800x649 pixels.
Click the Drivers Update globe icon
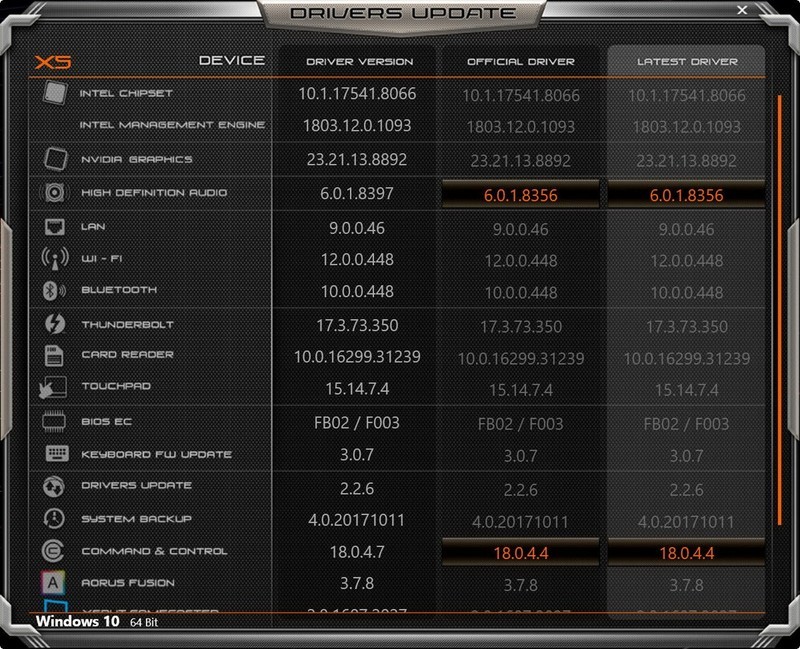pyautogui.click(x=54, y=487)
